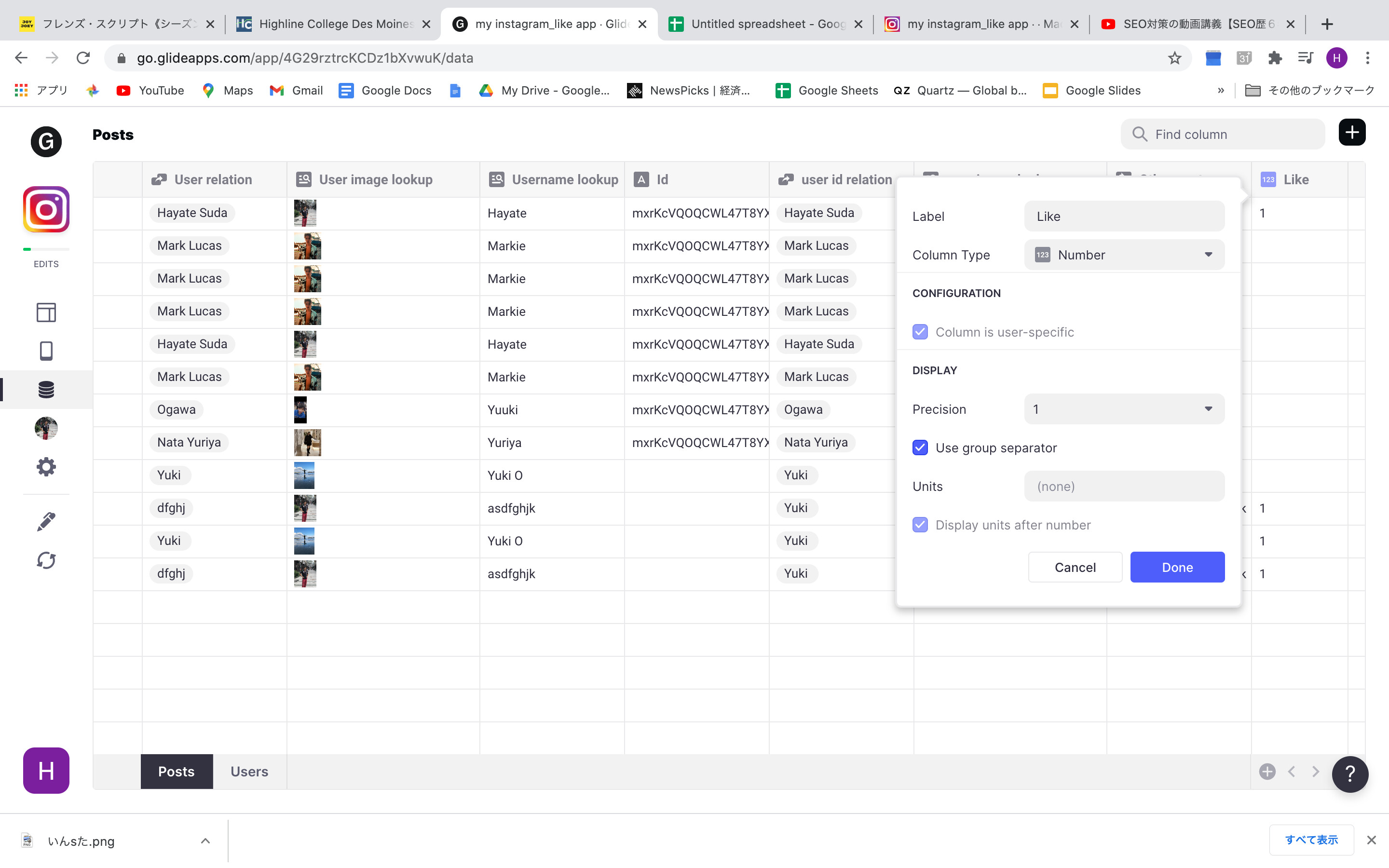Switch to the Users table tab

click(x=249, y=772)
